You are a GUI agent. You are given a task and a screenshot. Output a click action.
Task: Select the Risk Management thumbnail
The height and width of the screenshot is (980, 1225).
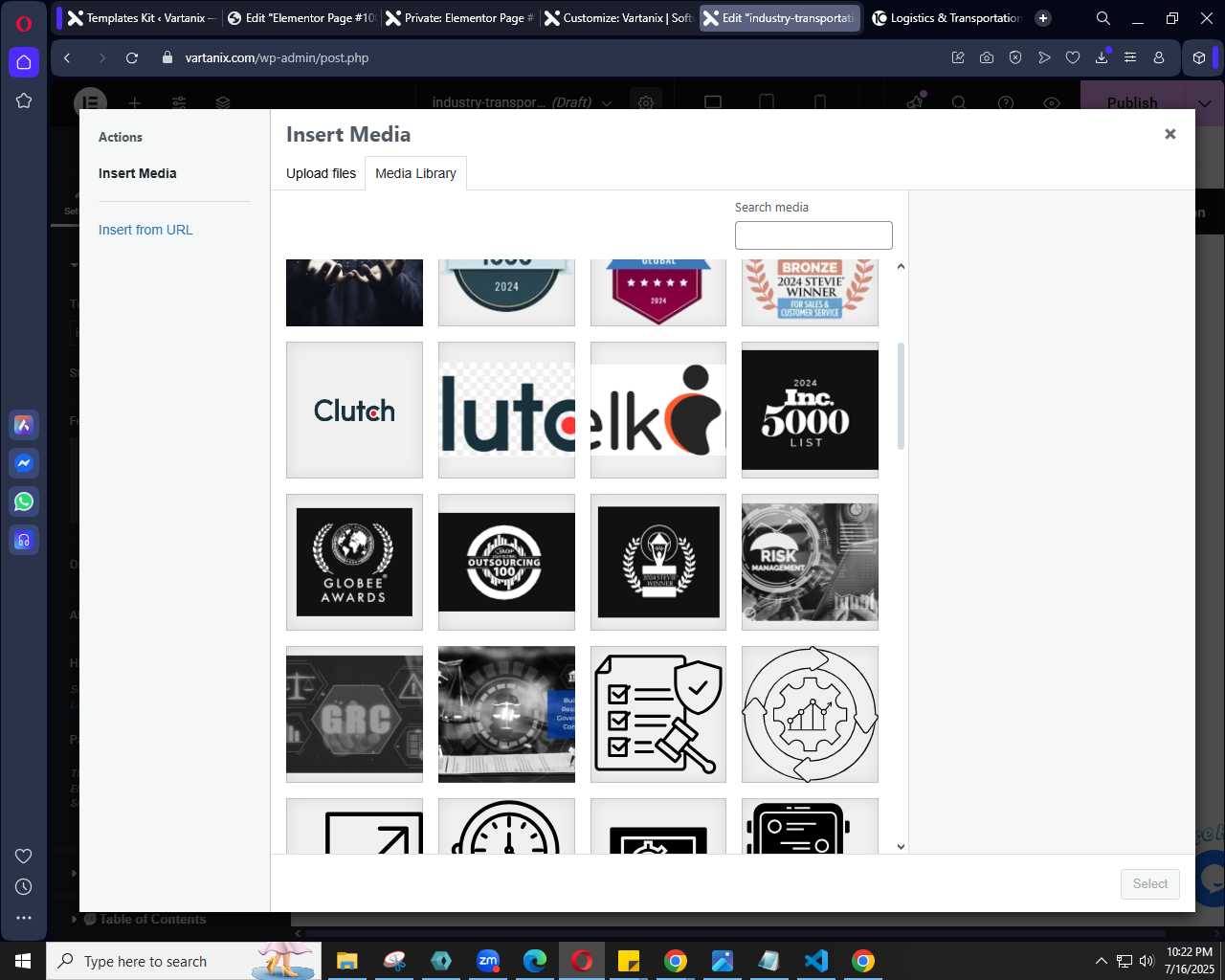(810, 562)
